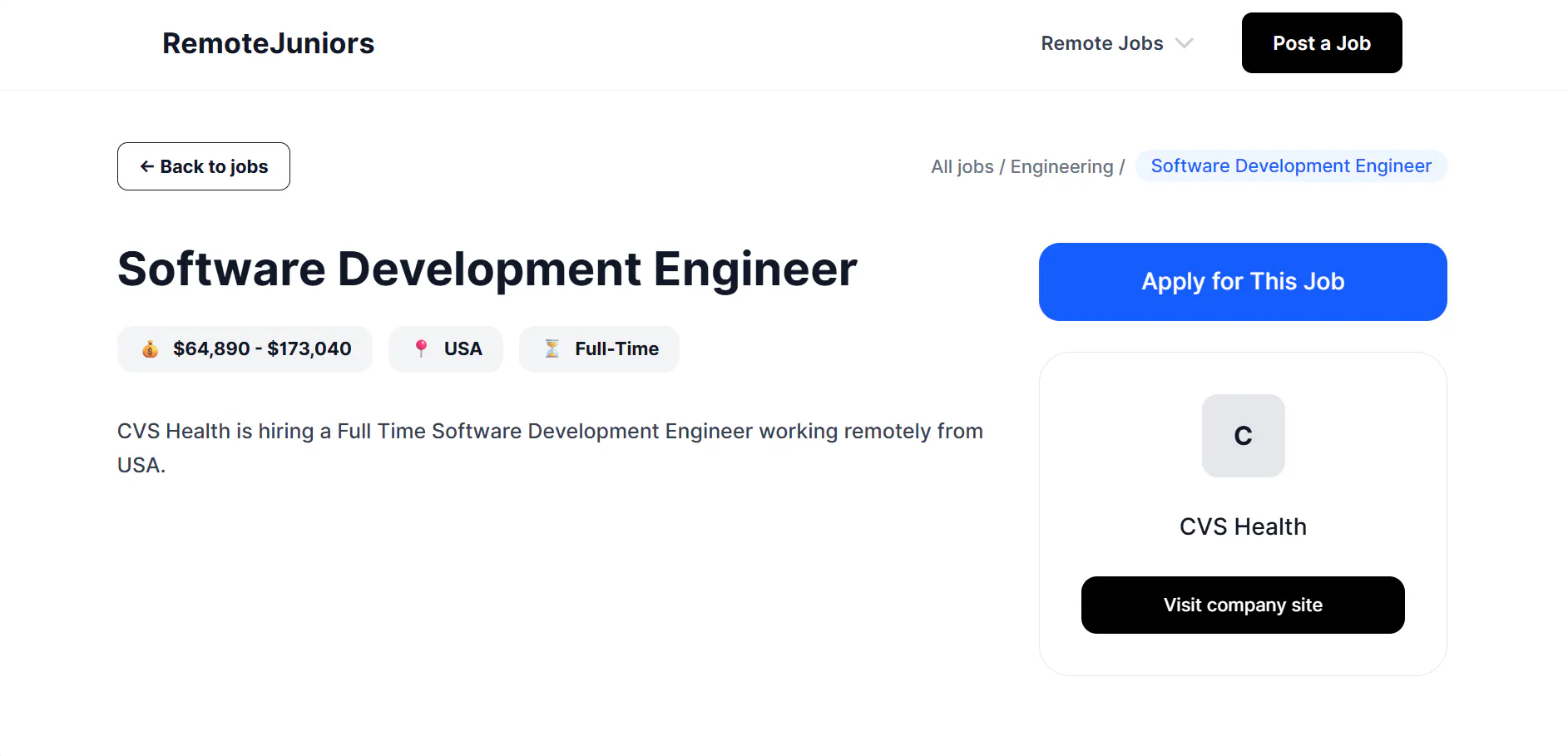Click the CVS Health hiring description paragraph
This screenshot has height=756, width=1568.
pos(551,448)
